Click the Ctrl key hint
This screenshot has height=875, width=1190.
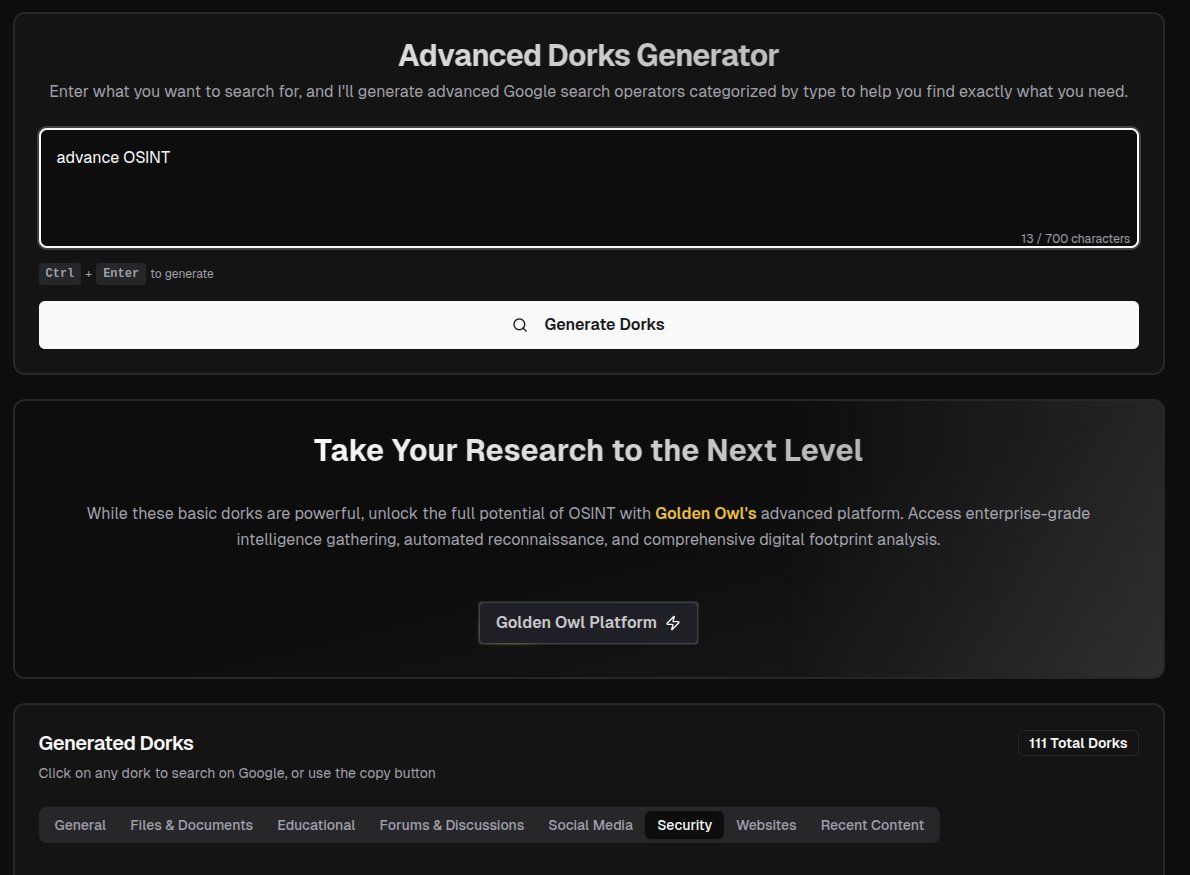60,273
